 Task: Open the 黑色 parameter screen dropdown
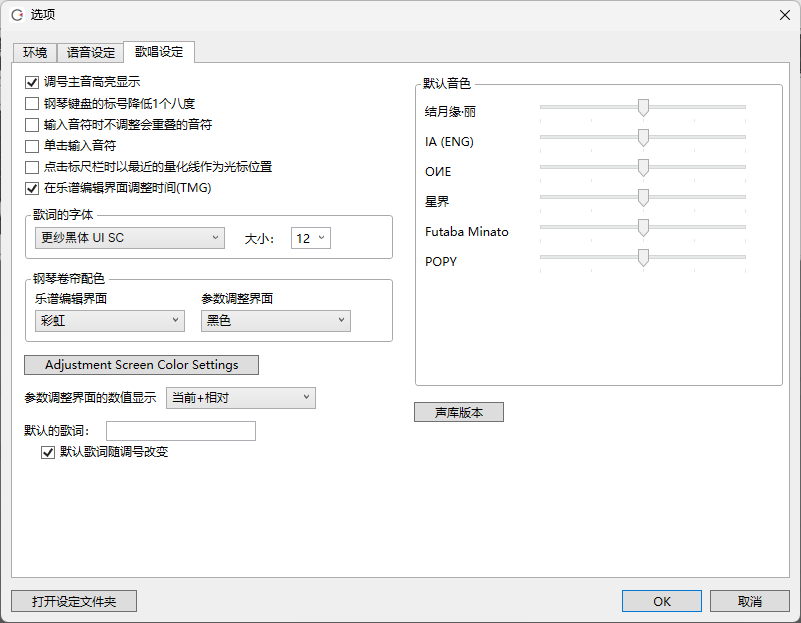click(x=275, y=320)
